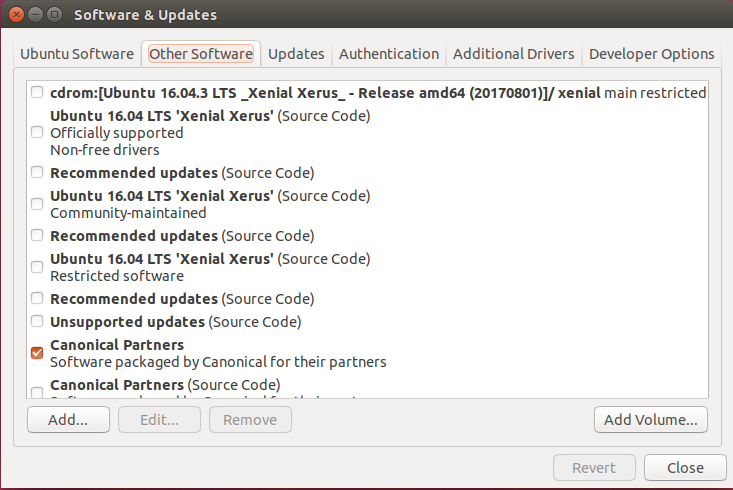733x490 pixels.
Task: Open the Additional Drivers tab
Action: point(513,54)
